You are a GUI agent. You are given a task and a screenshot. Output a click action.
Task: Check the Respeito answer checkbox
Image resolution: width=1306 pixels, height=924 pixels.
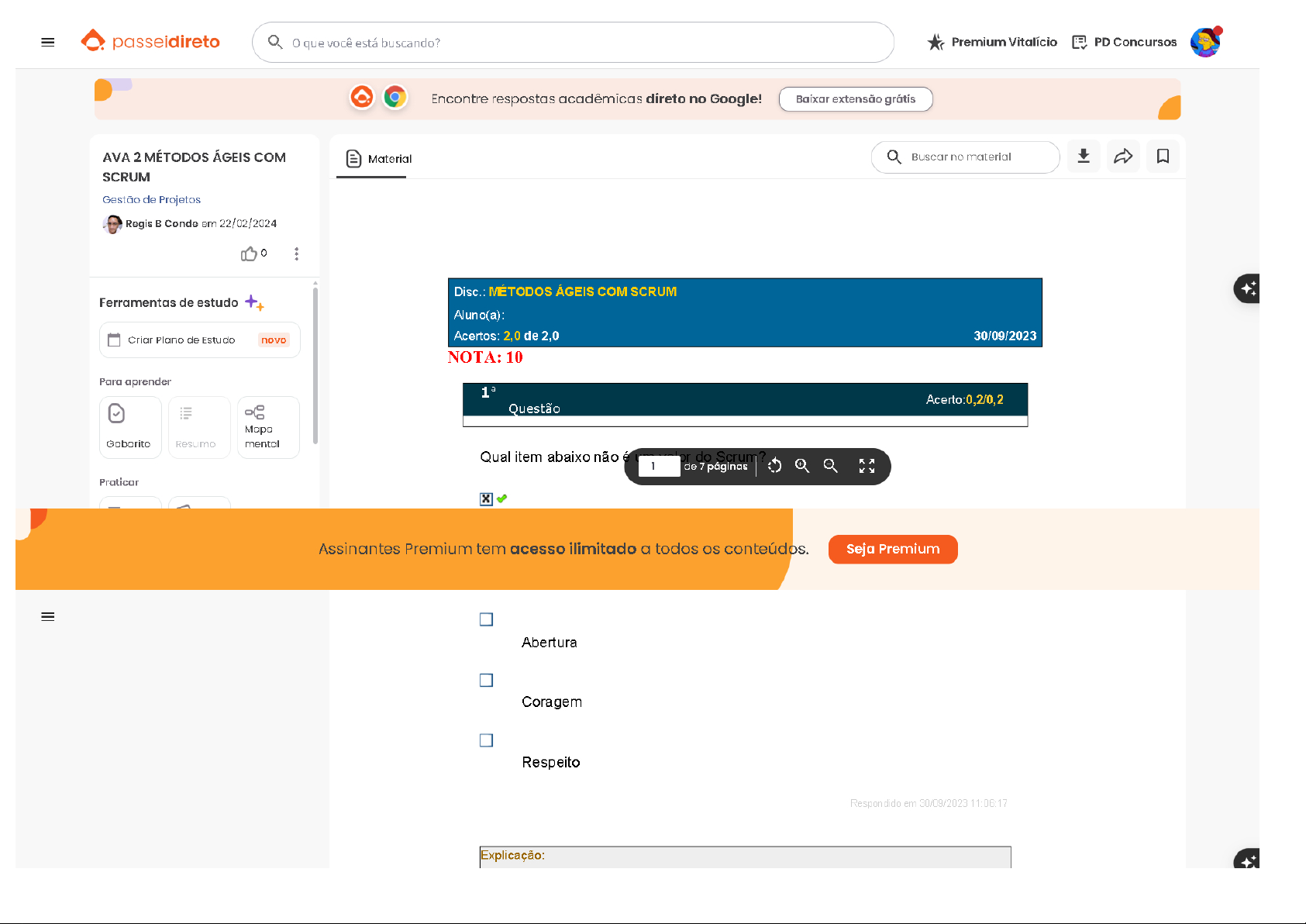486,740
